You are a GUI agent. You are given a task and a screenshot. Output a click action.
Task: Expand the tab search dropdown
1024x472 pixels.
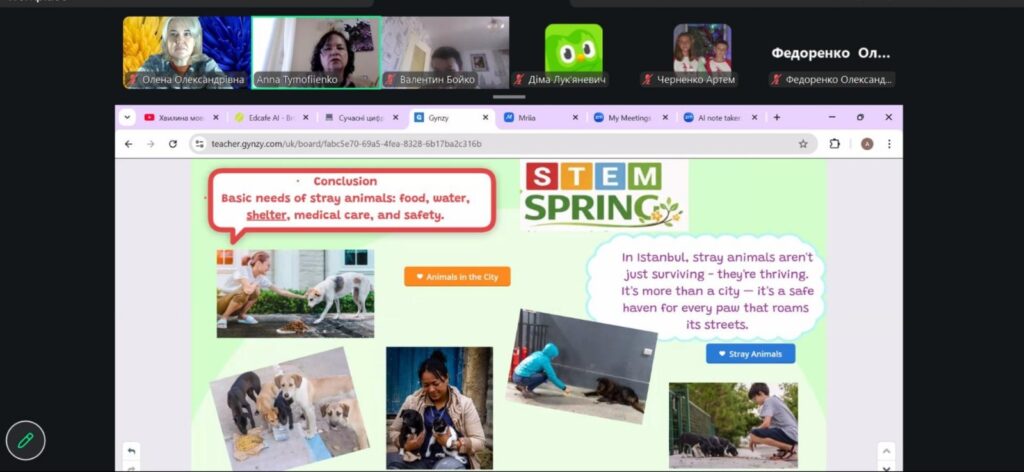tap(127, 118)
